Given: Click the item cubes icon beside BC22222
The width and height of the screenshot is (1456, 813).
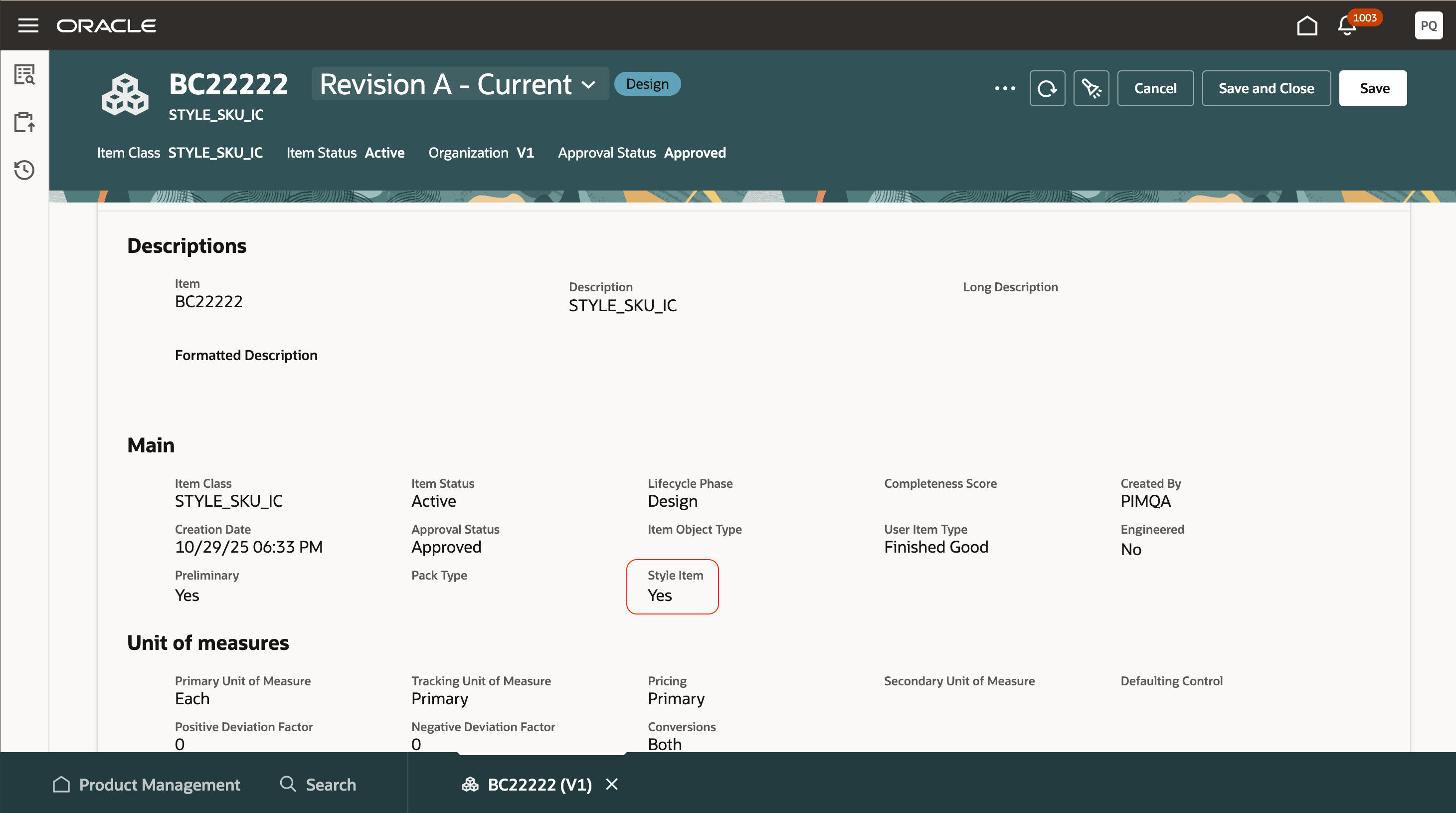Looking at the screenshot, I should [x=125, y=94].
